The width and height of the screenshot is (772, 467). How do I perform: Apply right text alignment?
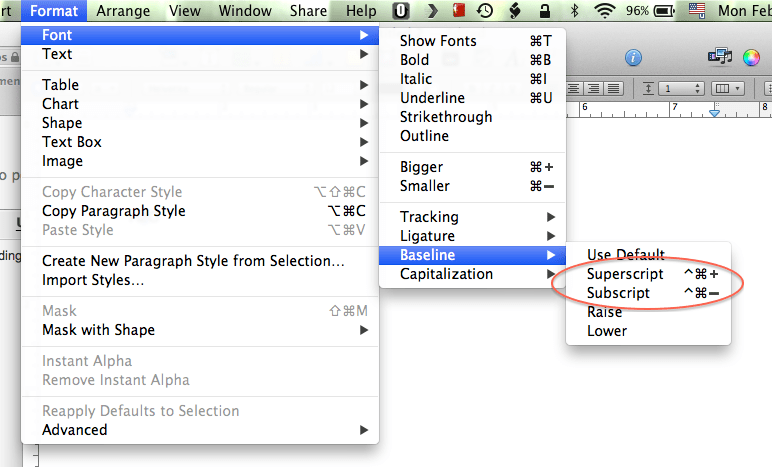tap(594, 88)
